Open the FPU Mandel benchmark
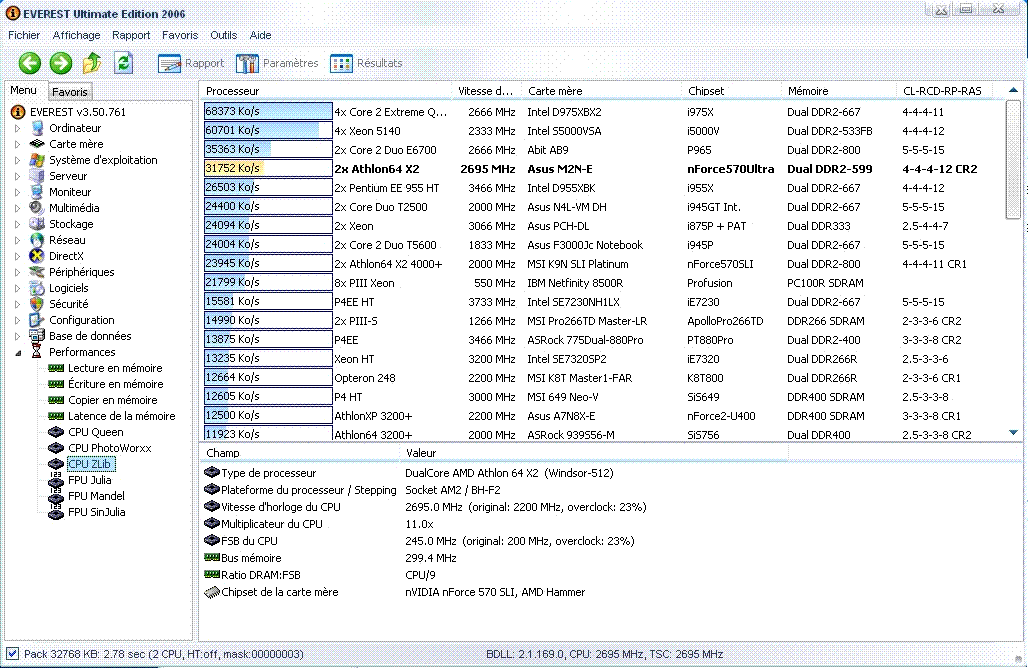Screen dimensions: 1028x668 pos(96,496)
